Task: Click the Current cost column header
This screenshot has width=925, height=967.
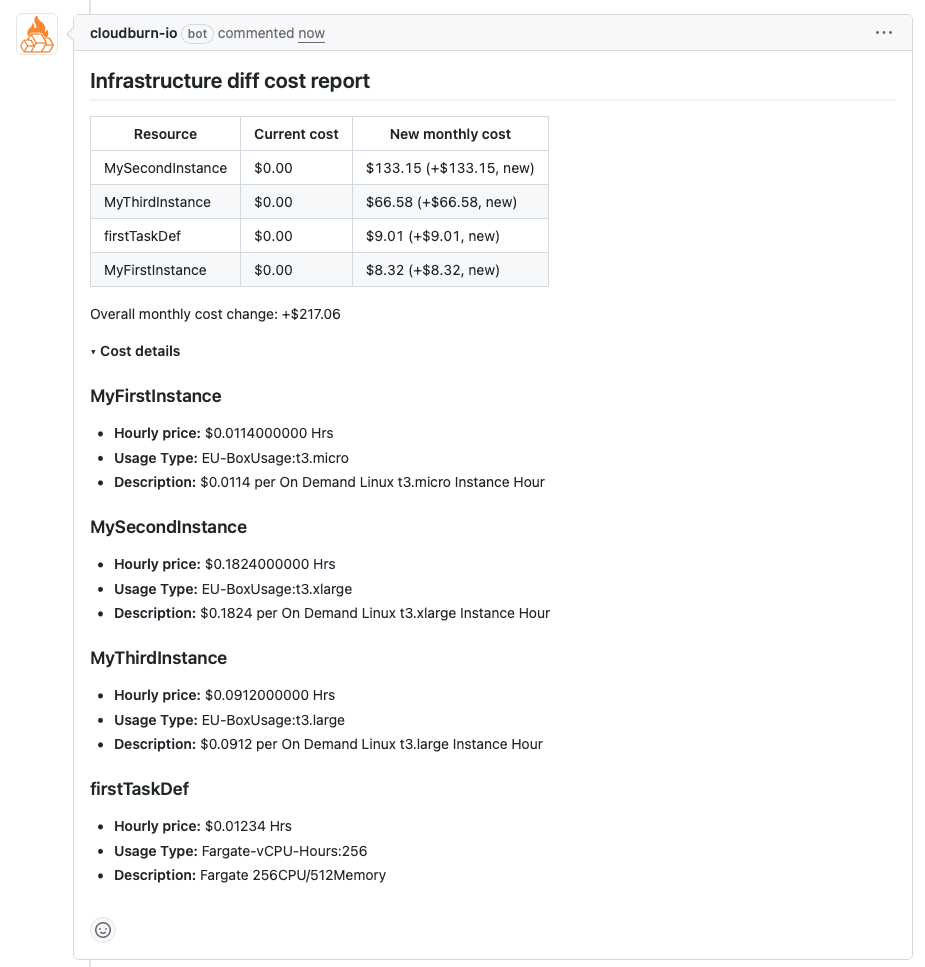Action: pyautogui.click(x=296, y=133)
